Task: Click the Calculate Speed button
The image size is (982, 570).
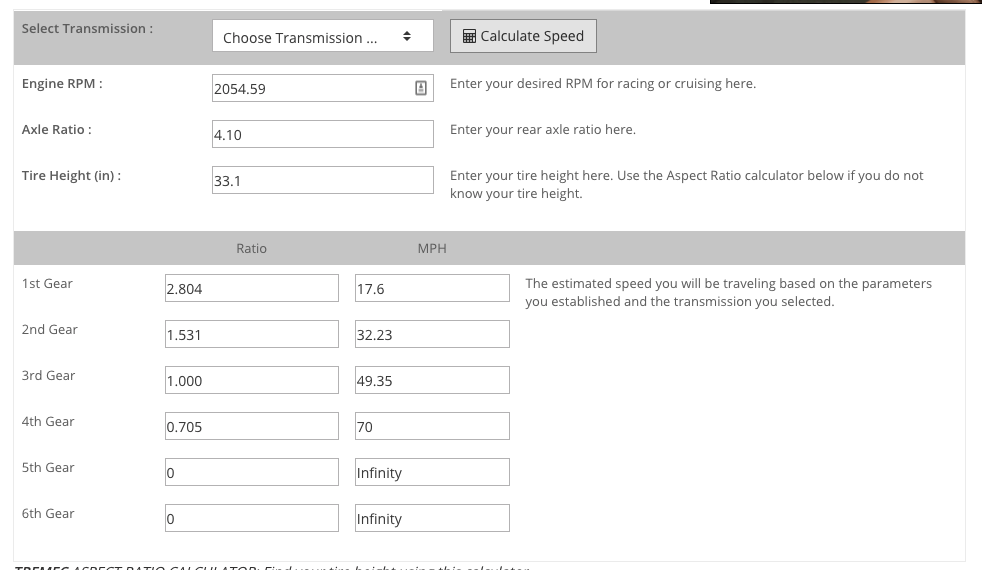Action: [523, 36]
